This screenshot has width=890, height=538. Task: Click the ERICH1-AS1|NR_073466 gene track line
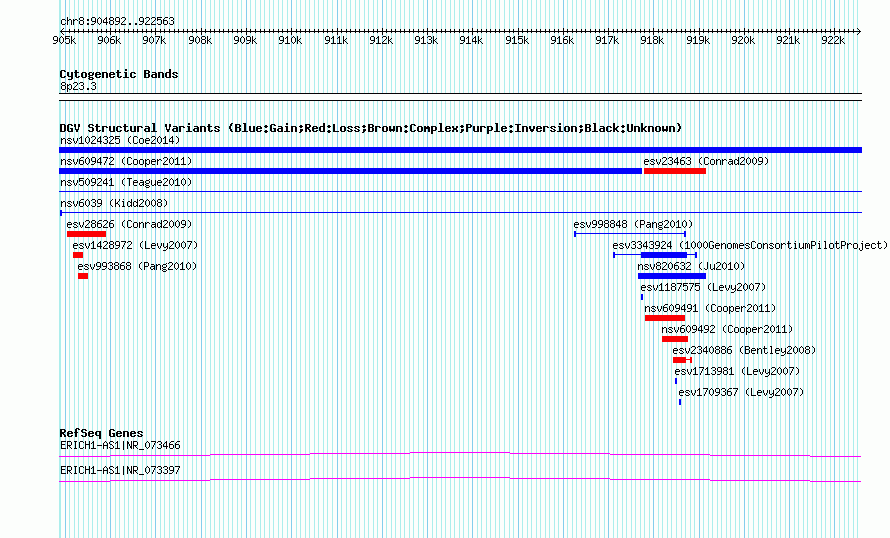coord(460,455)
